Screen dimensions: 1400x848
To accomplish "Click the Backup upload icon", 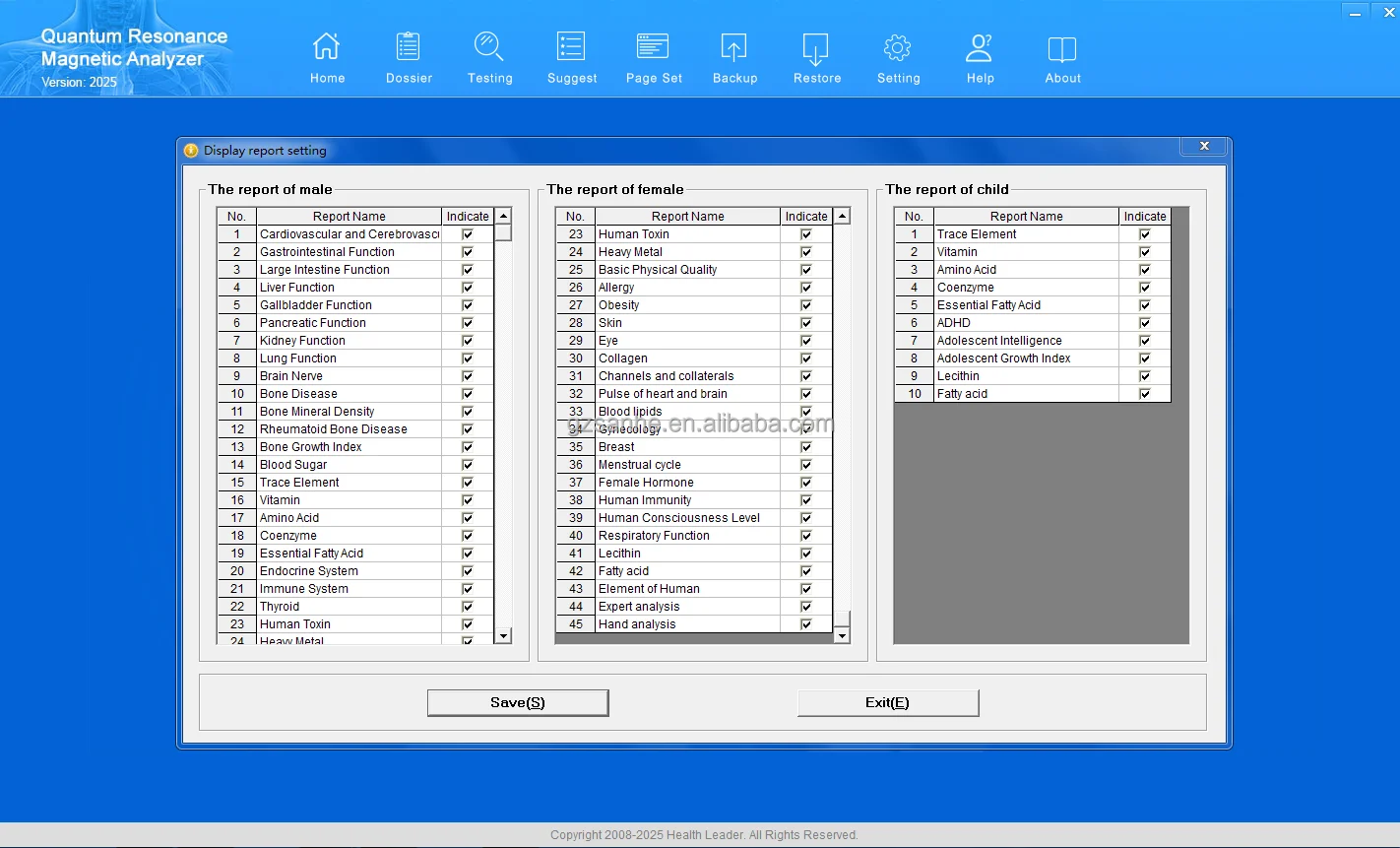I will pos(734,47).
